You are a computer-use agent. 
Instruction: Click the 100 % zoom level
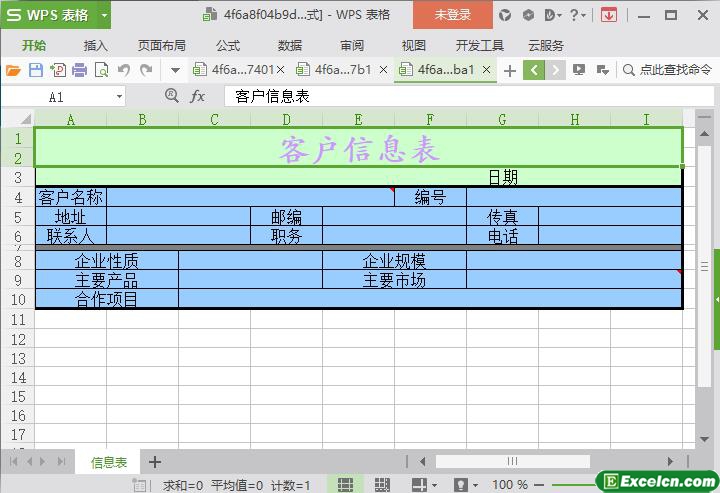pos(510,485)
